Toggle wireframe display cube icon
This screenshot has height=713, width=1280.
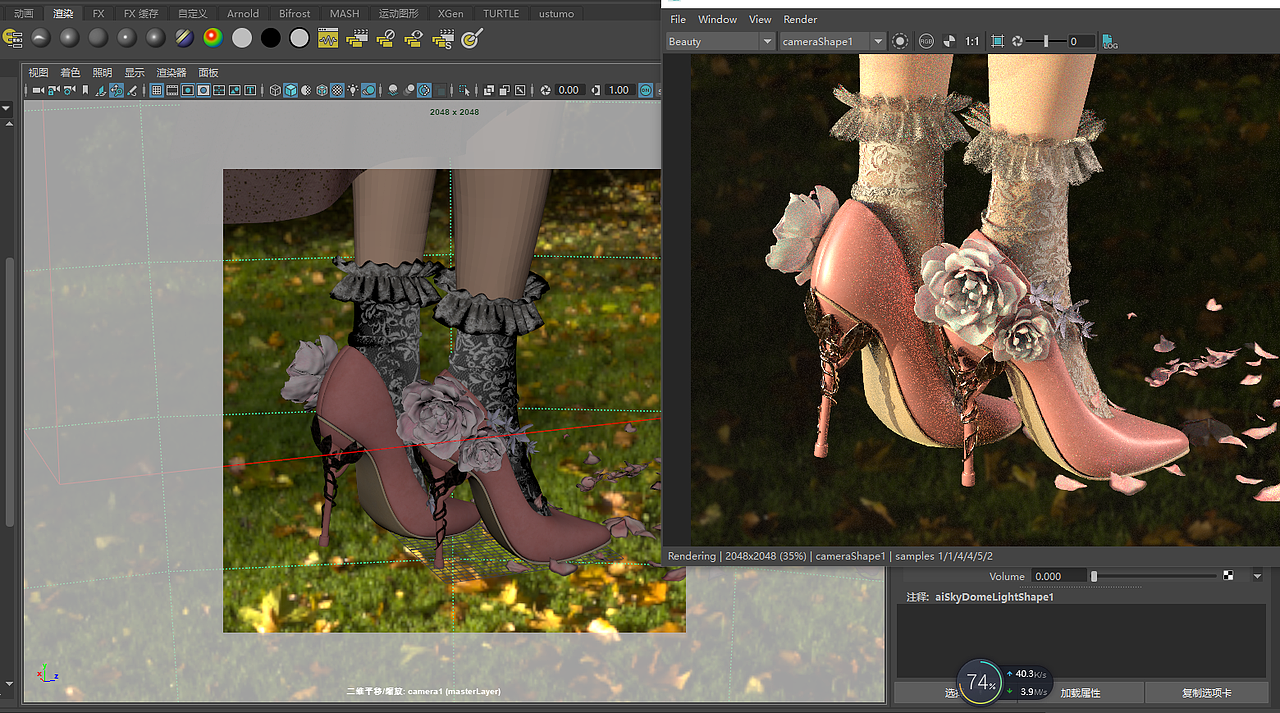(x=276, y=90)
